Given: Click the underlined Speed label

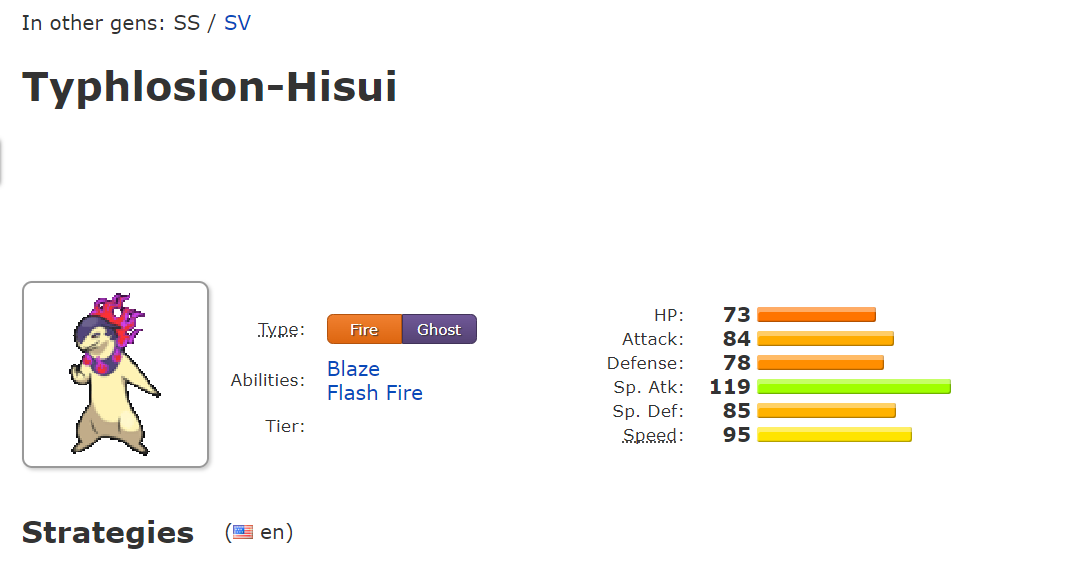Looking at the screenshot, I should click(x=652, y=436).
